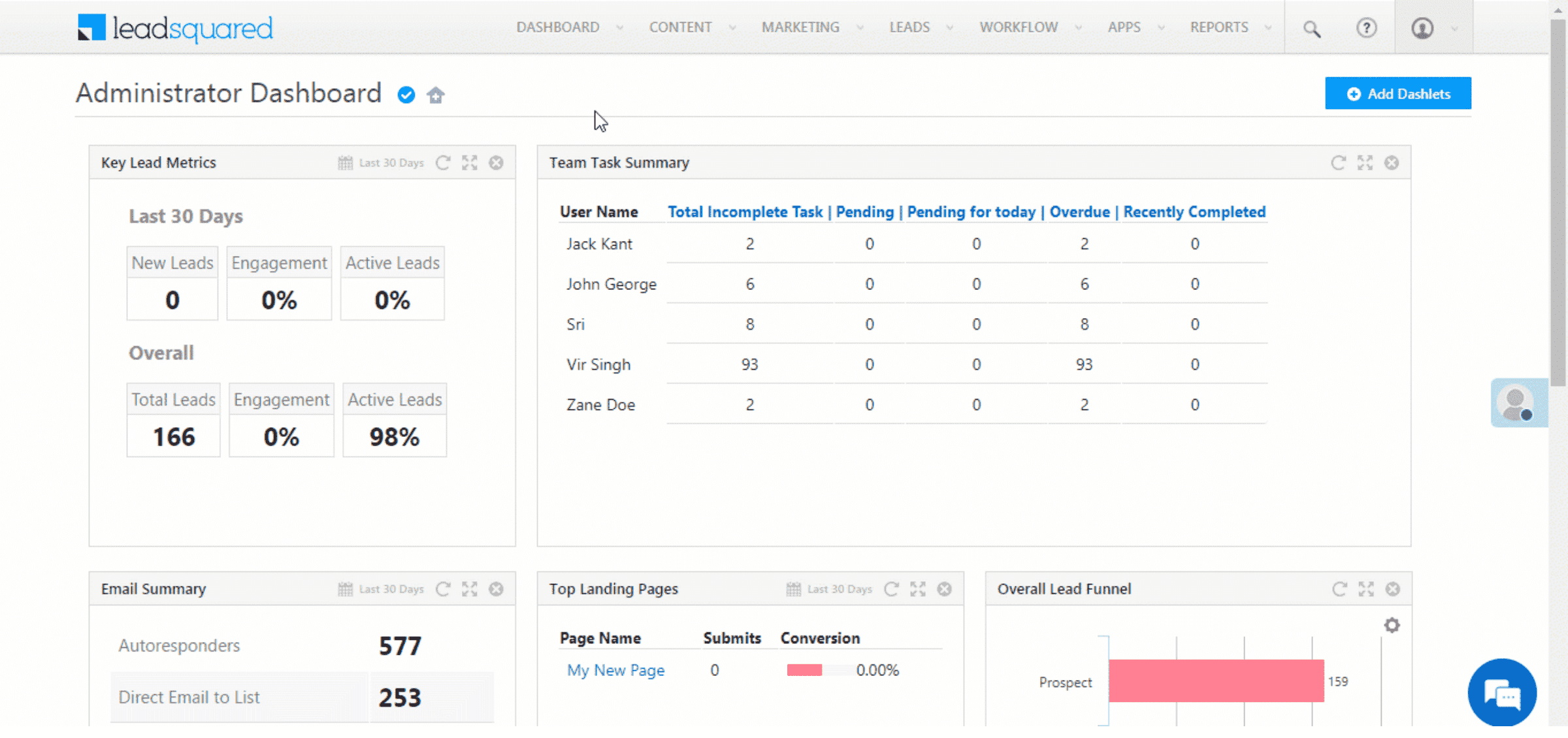This screenshot has height=738, width=1568.
Task: Click the user profile account icon
Action: [1423, 28]
